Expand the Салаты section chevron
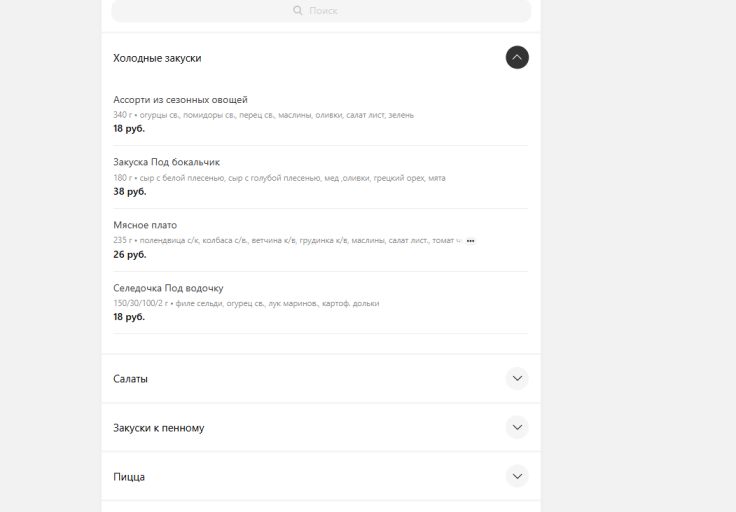Screen dimensions: 736x512 point(517,378)
